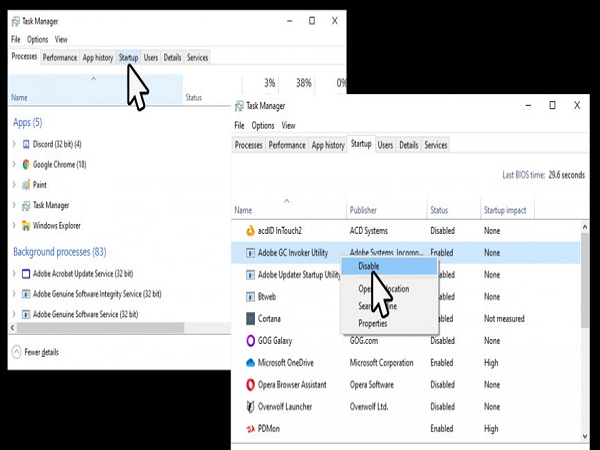Choose Disable in the context menu
The image size is (600, 450).
[389, 266]
